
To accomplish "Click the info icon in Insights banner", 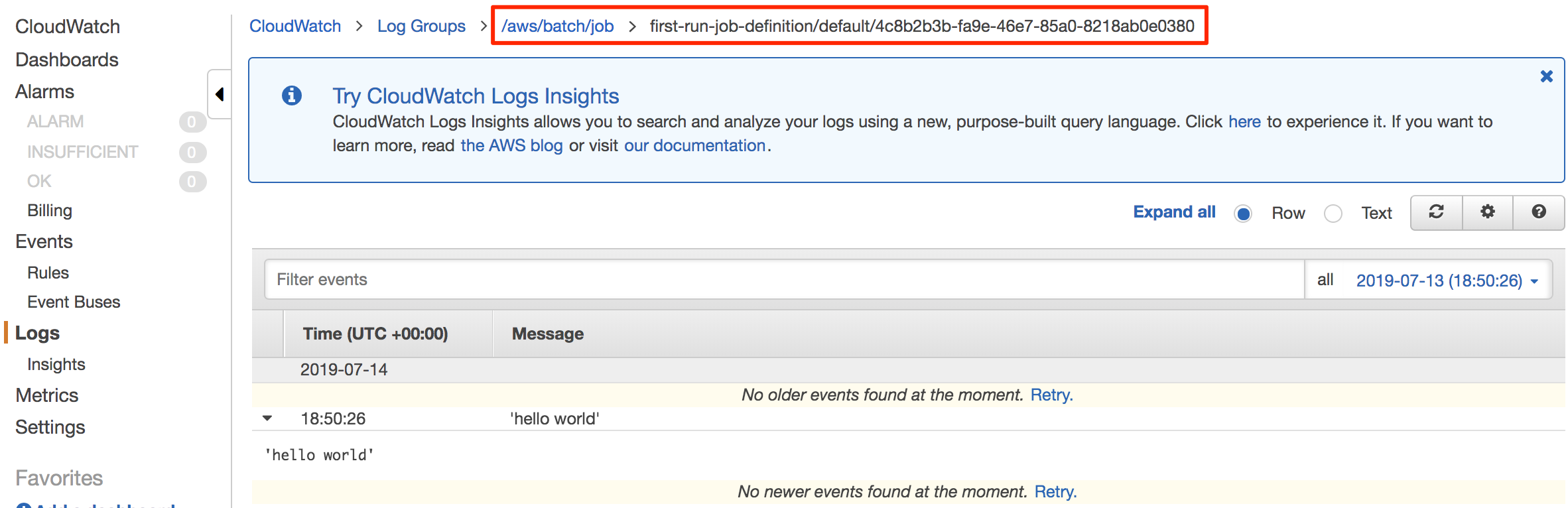I will pyautogui.click(x=292, y=95).
